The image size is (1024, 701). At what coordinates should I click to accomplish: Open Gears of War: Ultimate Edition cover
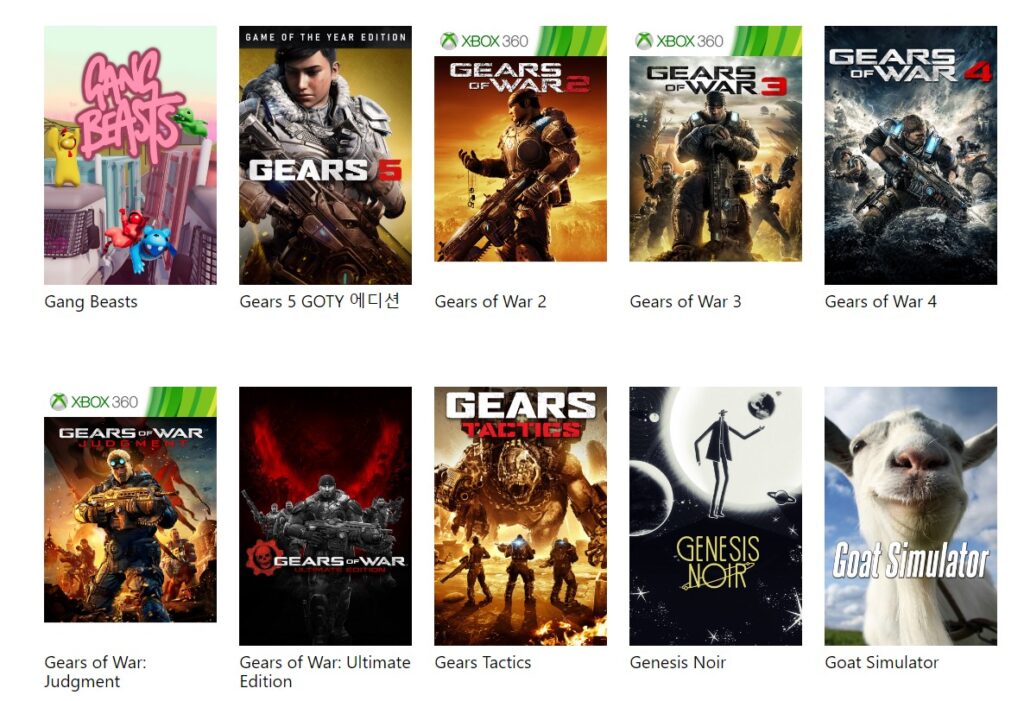[325, 516]
